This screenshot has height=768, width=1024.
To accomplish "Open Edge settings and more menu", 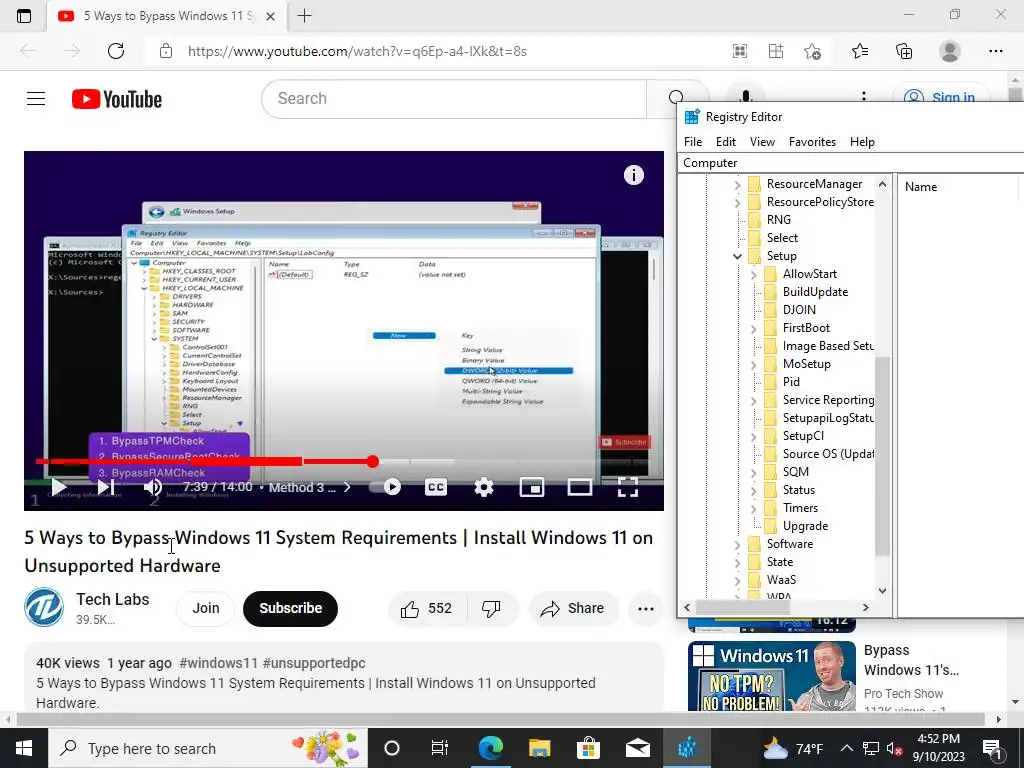I will 995,51.
